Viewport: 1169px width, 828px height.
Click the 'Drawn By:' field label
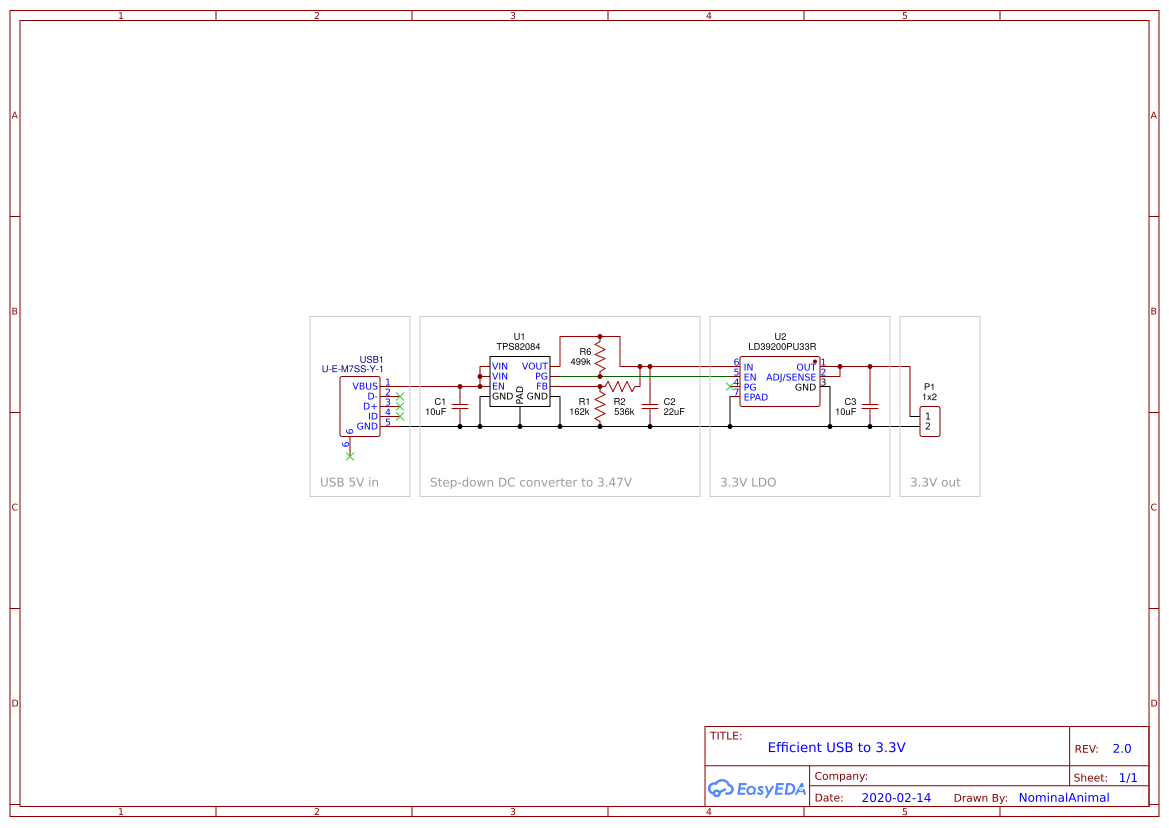(x=980, y=797)
